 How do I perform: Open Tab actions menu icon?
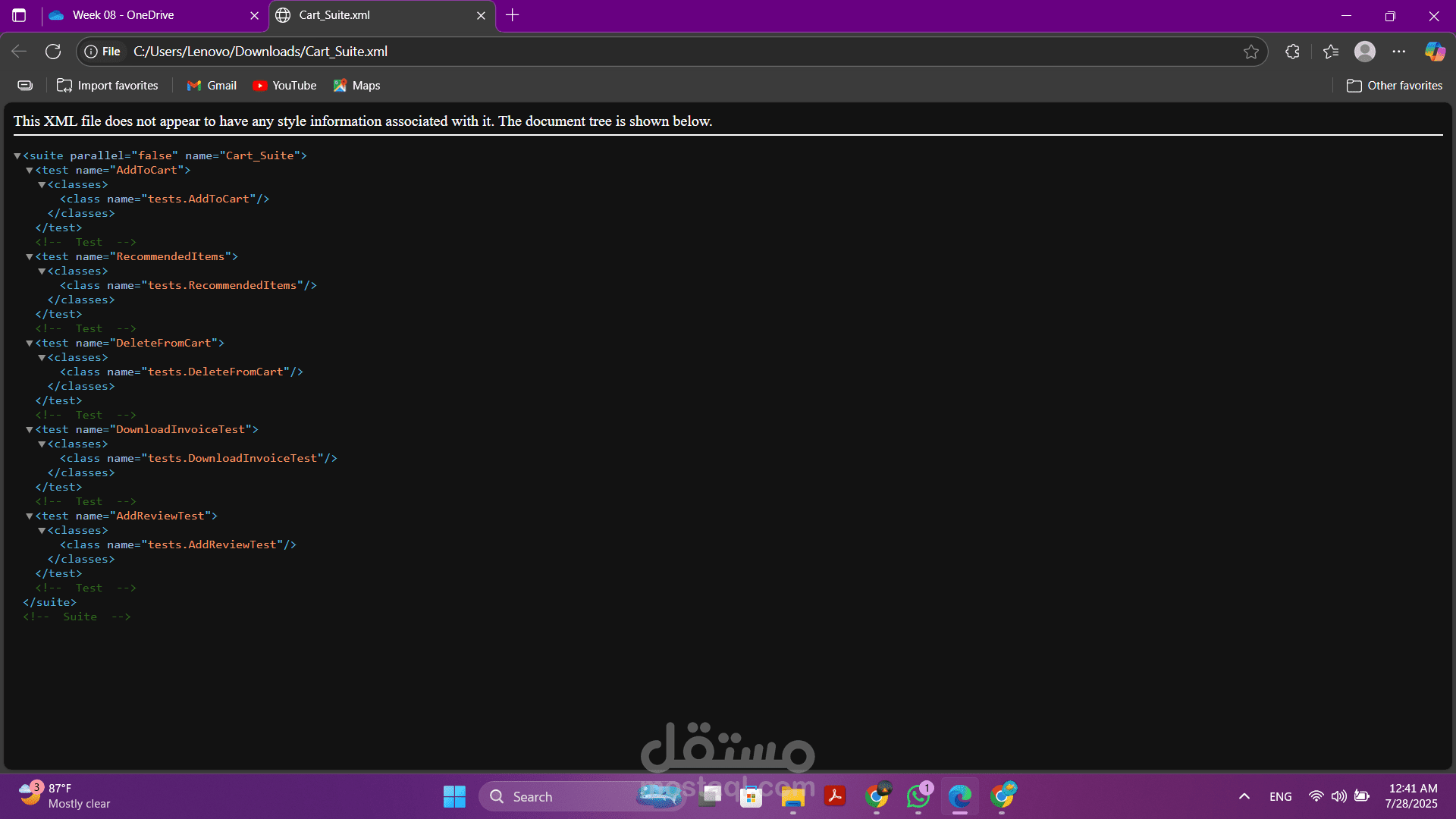tap(19, 15)
